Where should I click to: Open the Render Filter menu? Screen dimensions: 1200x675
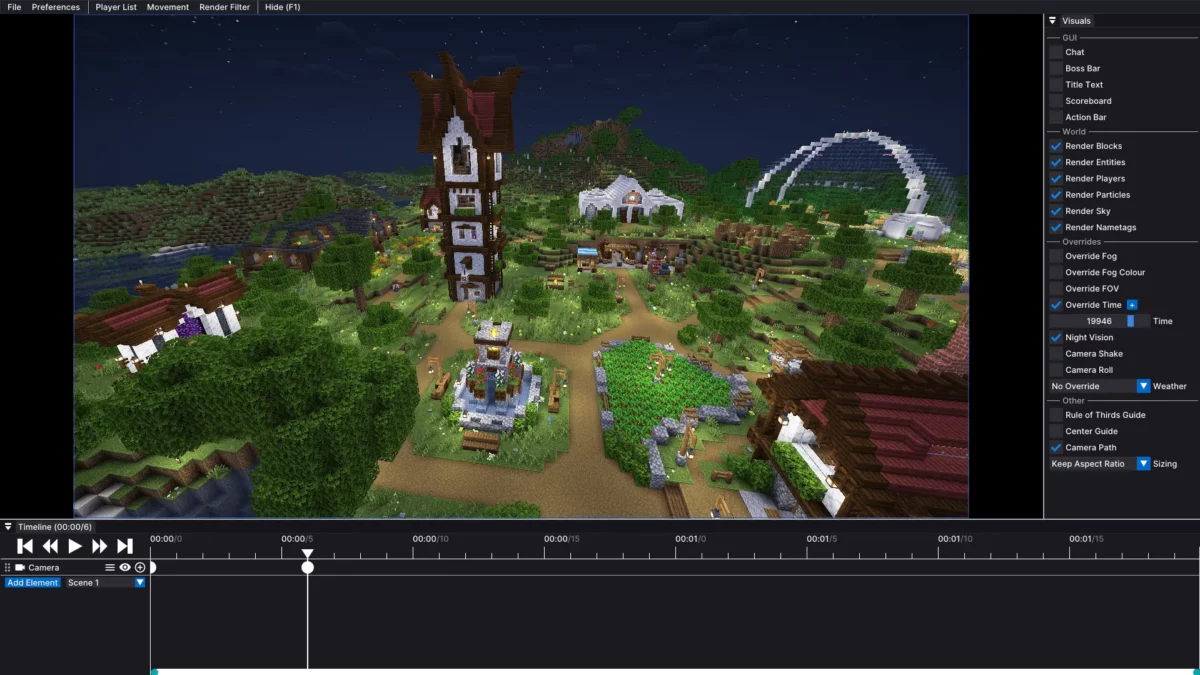[226, 7]
